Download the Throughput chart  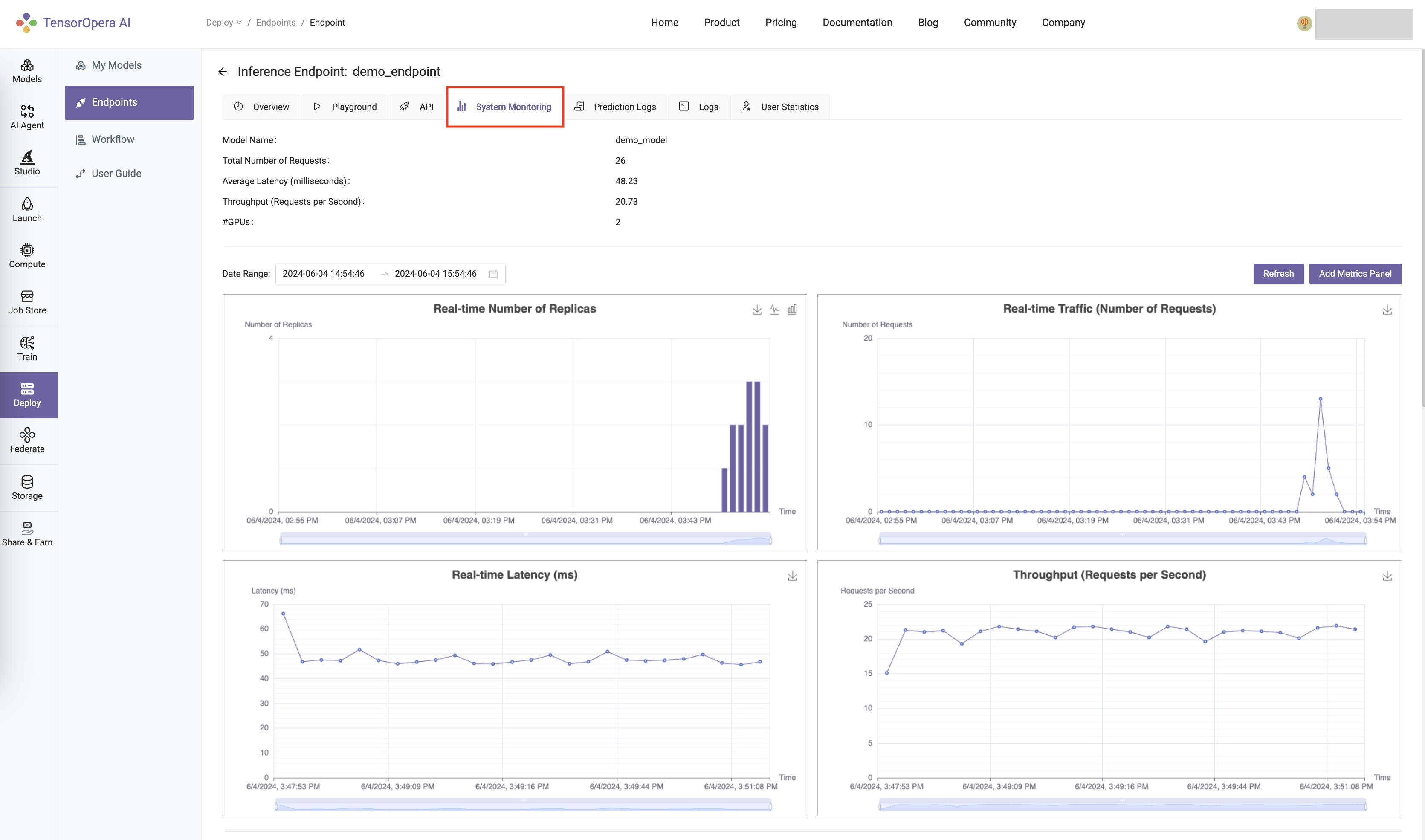point(1387,576)
